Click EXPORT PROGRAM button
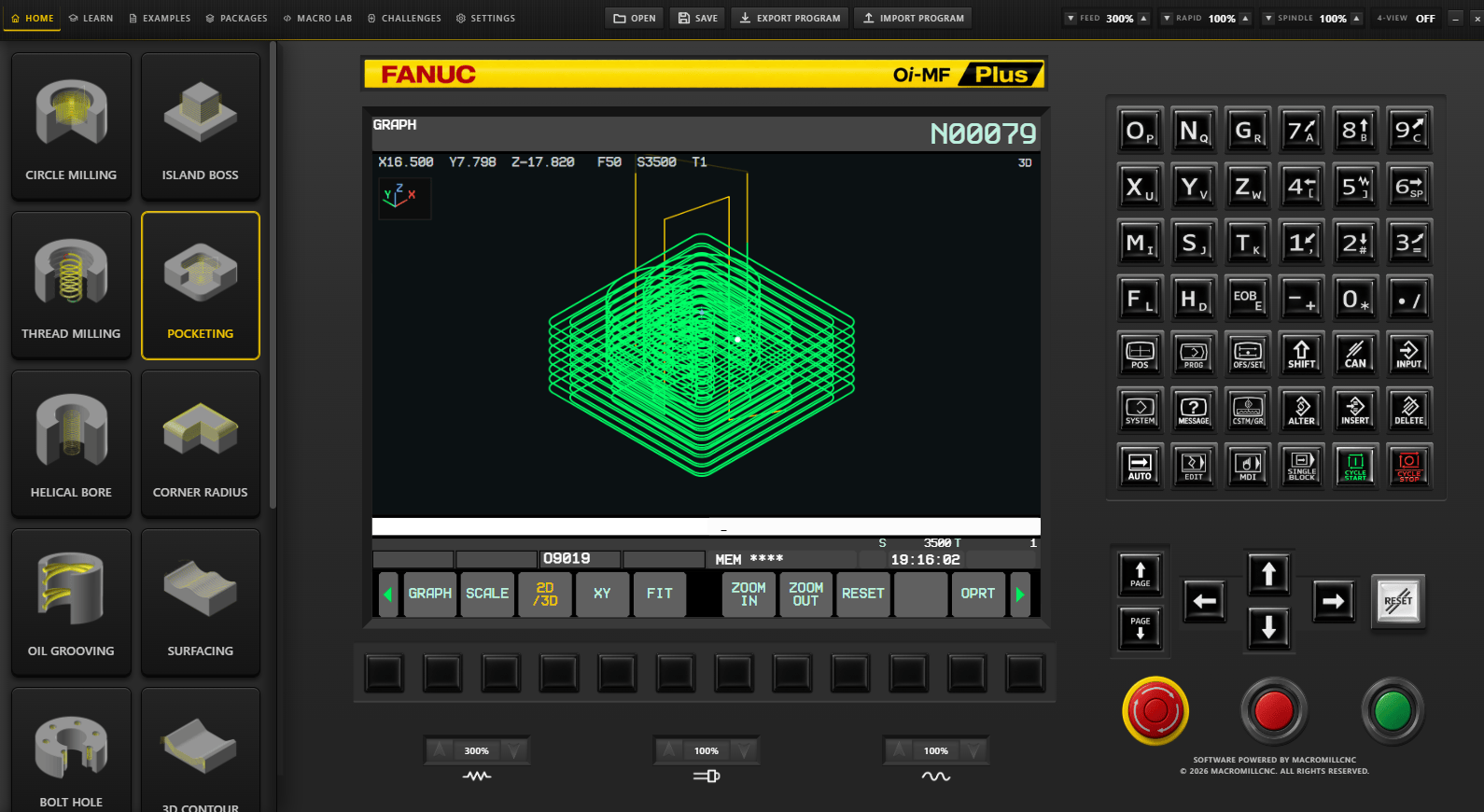This screenshot has height=812, width=1484. 790,18
